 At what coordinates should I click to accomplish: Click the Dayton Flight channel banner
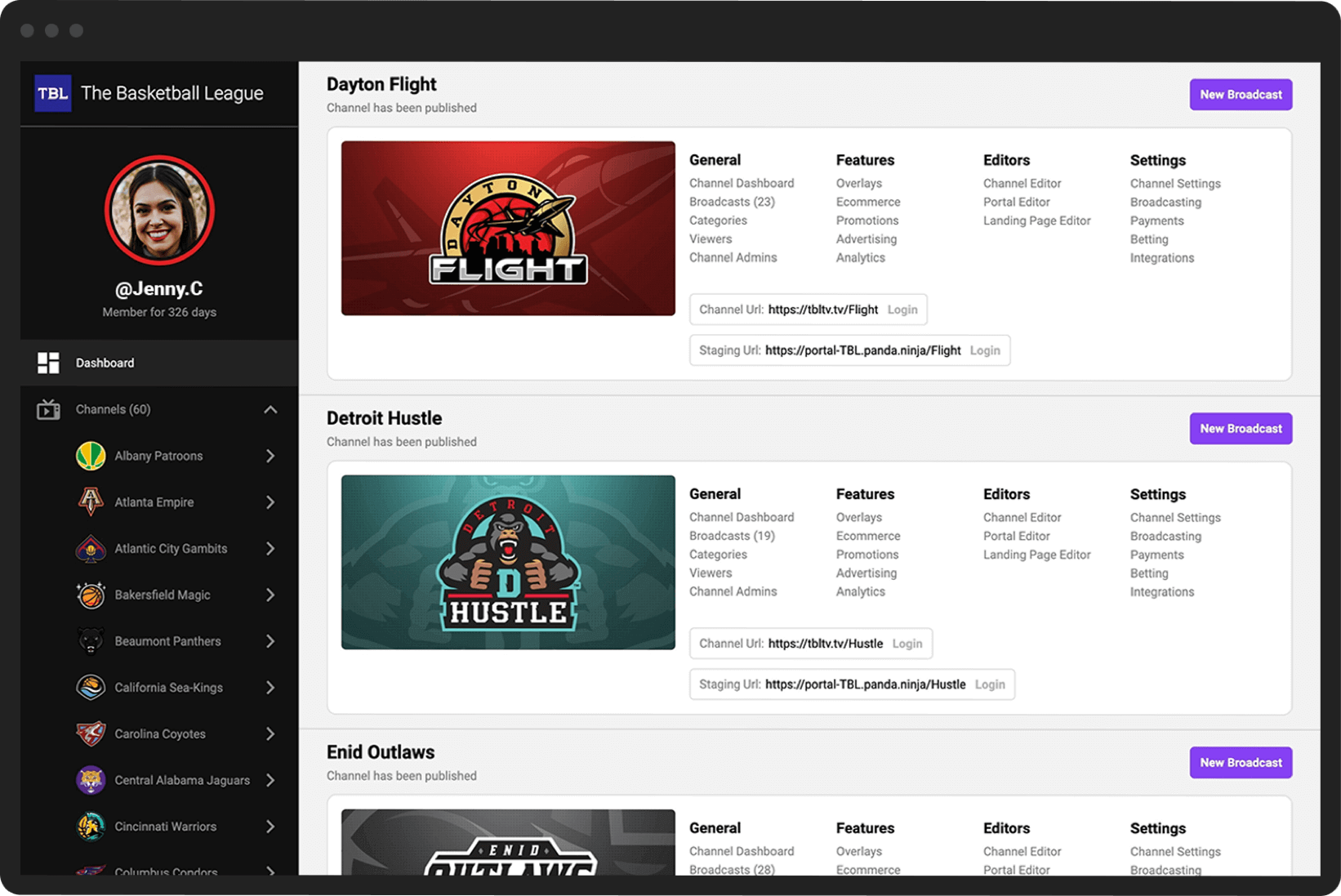click(508, 229)
